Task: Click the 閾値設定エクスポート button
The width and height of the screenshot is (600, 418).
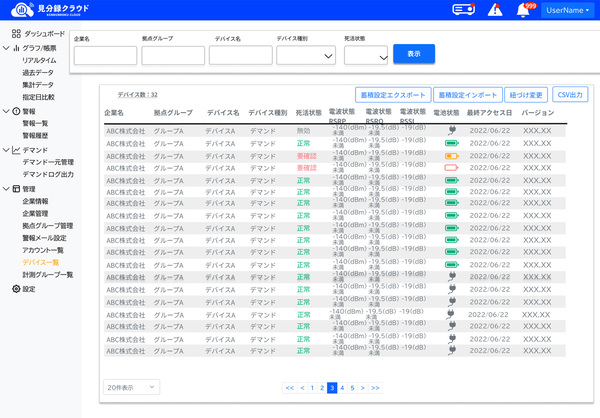Action: (392, 93)
